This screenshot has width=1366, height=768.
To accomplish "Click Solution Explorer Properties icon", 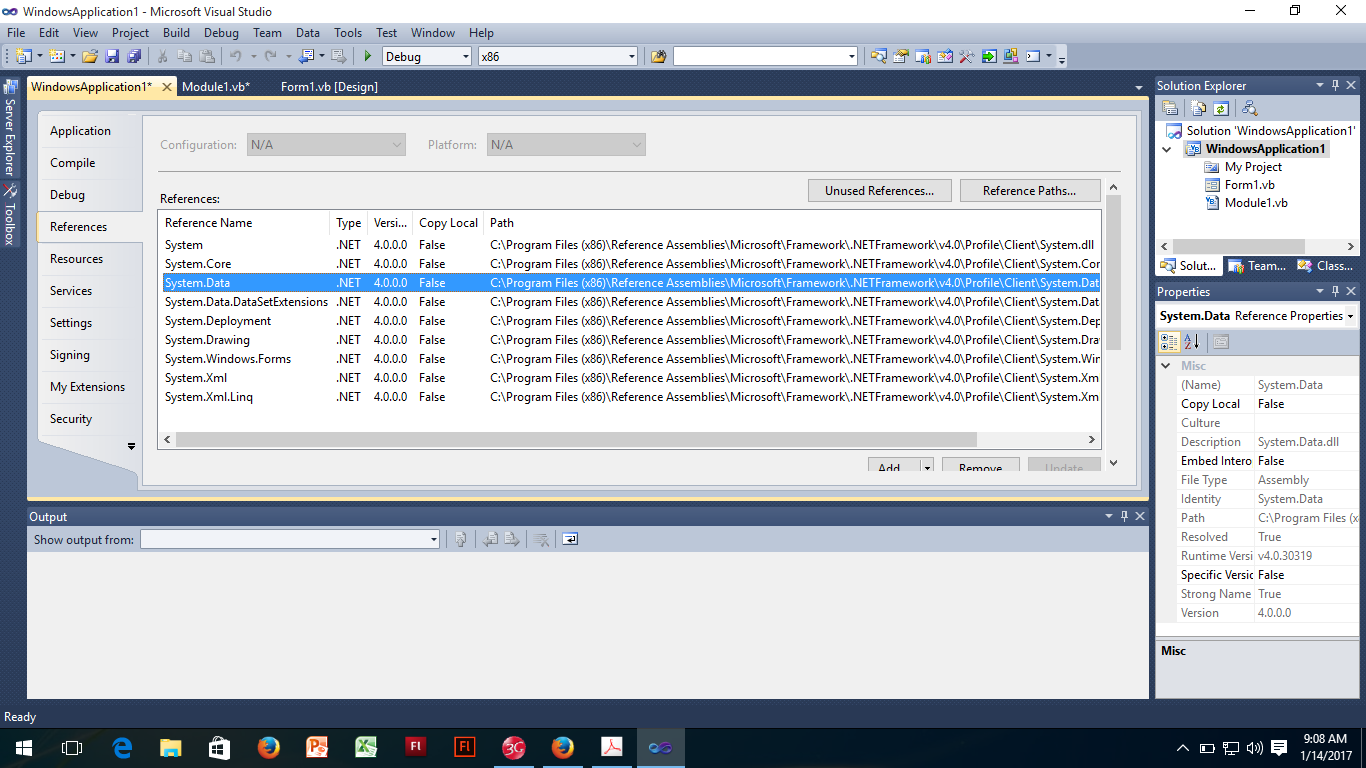I will [1170, 108].
